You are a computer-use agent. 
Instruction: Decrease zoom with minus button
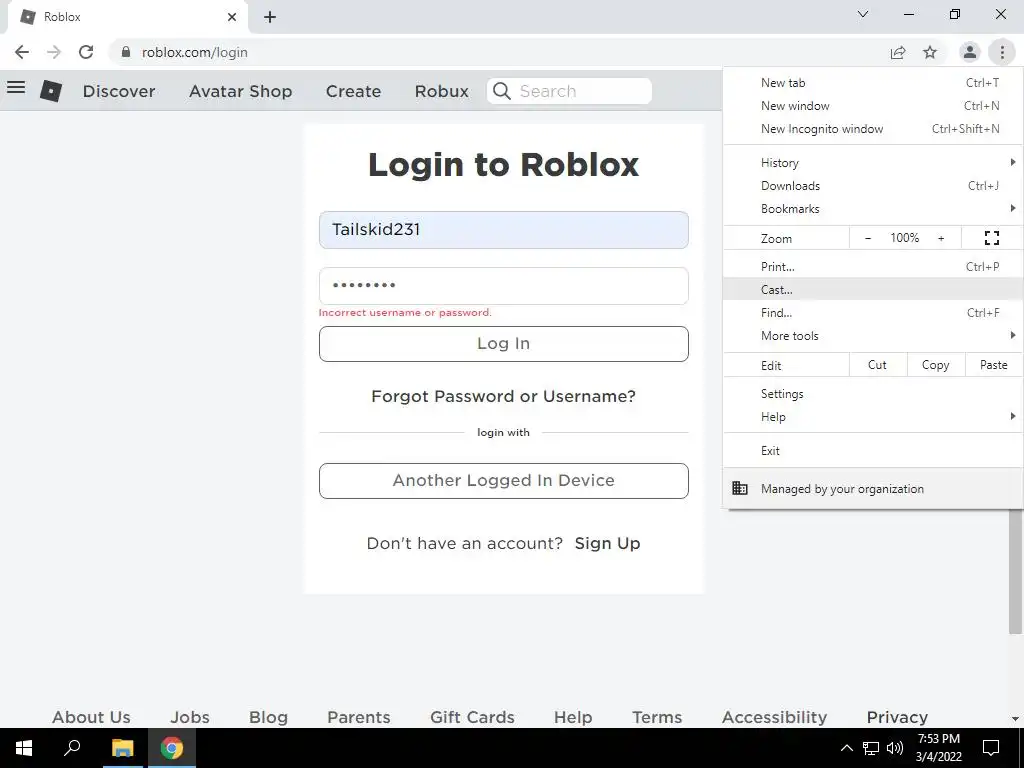[867, 238]
